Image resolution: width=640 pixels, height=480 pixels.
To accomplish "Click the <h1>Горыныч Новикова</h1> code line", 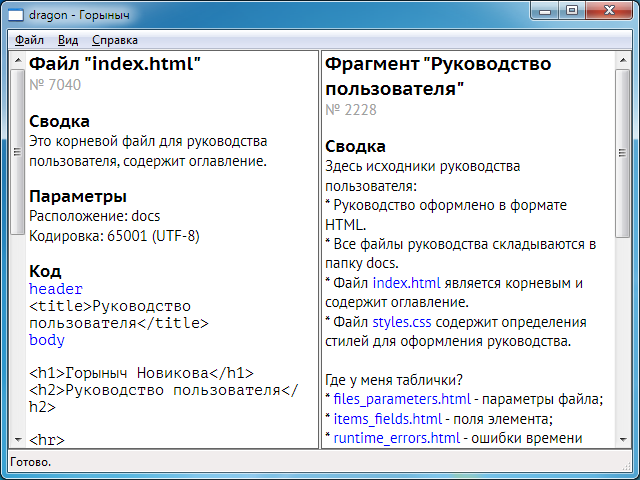I will tap(141, 373).
